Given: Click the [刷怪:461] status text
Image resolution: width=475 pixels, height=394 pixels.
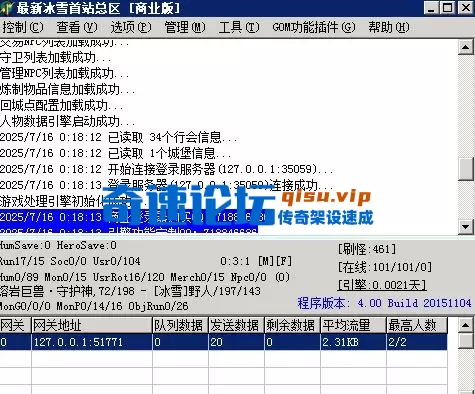Looking at the screenshot, I should pyautogui.click(x=367, y=249).
